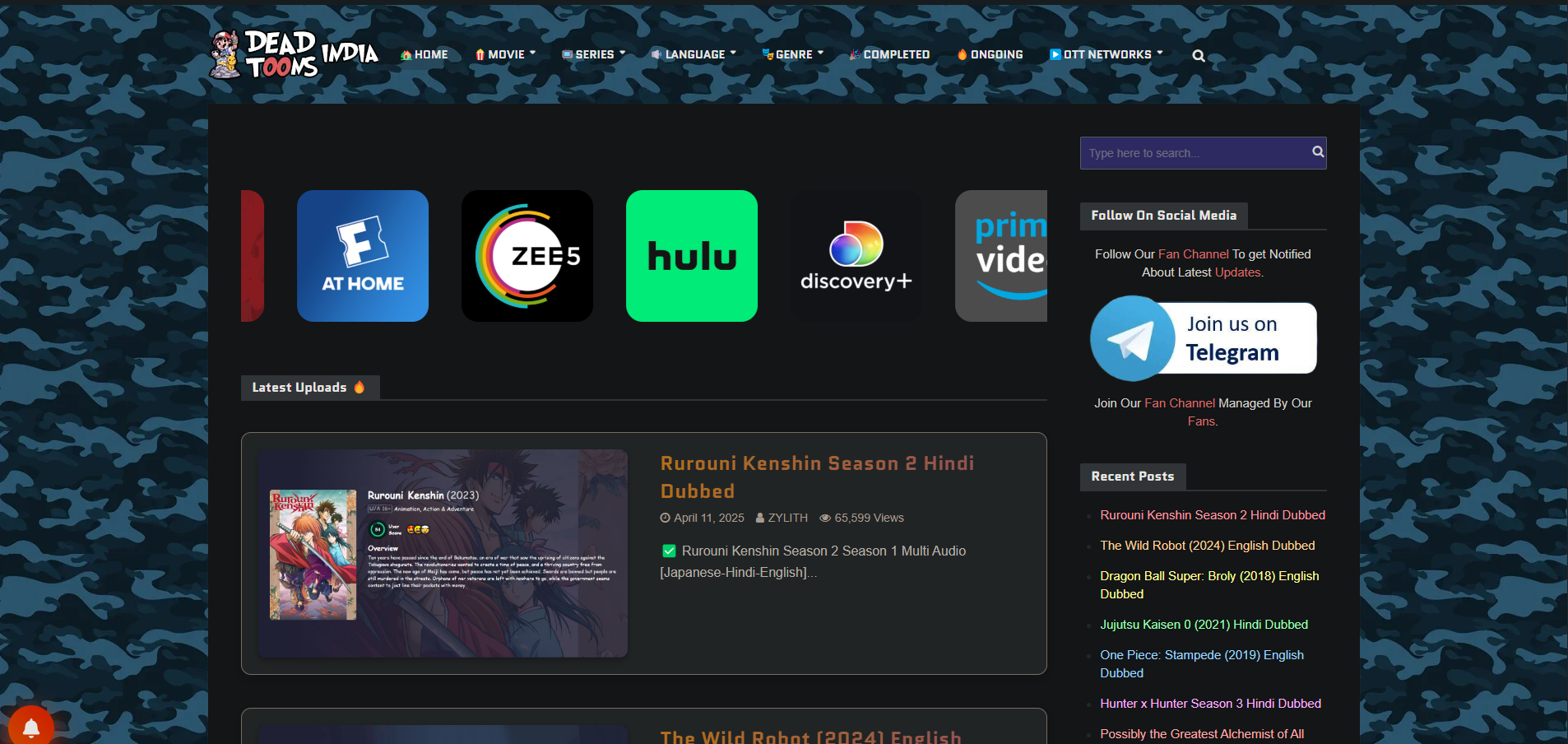Open recent post Possibly the Greatest Alchemist
Image resolution: width=1568 pixels, height=744 pixels.
click(1202, 734)
